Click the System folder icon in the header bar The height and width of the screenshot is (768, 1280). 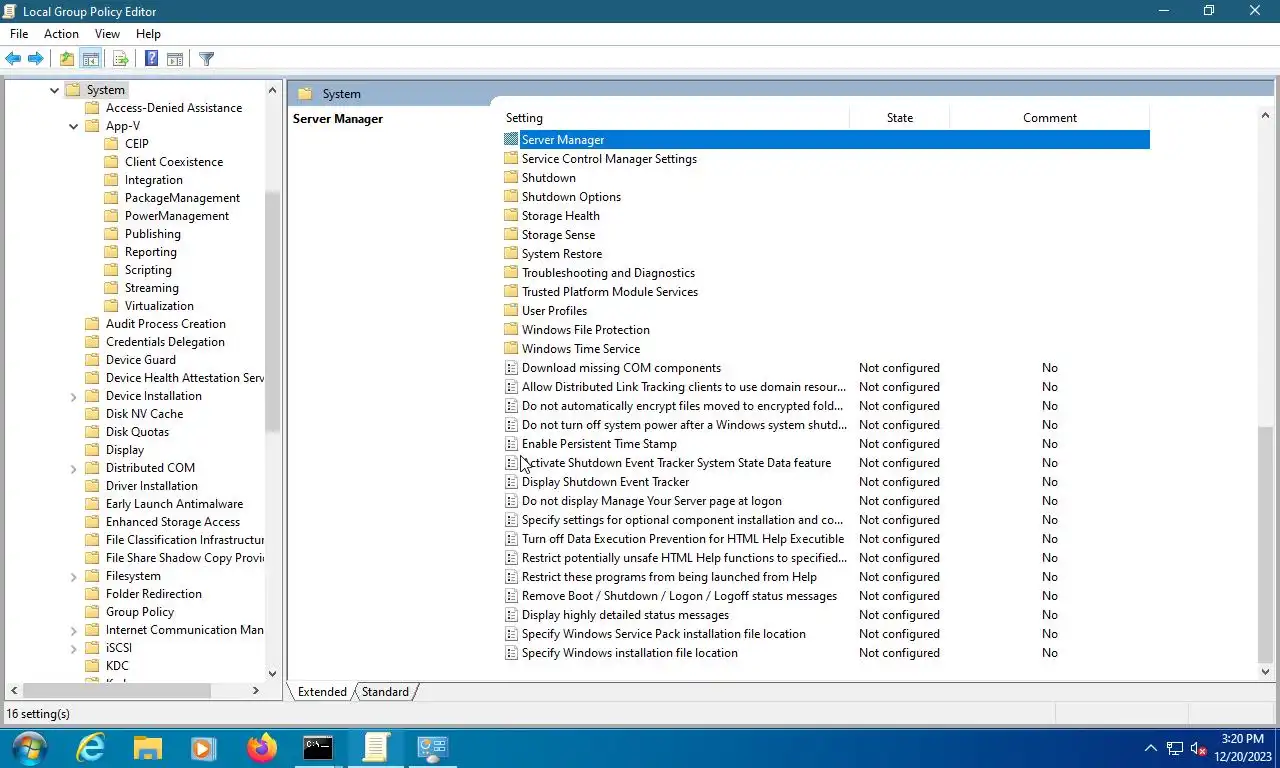click(x=305, y=94)
